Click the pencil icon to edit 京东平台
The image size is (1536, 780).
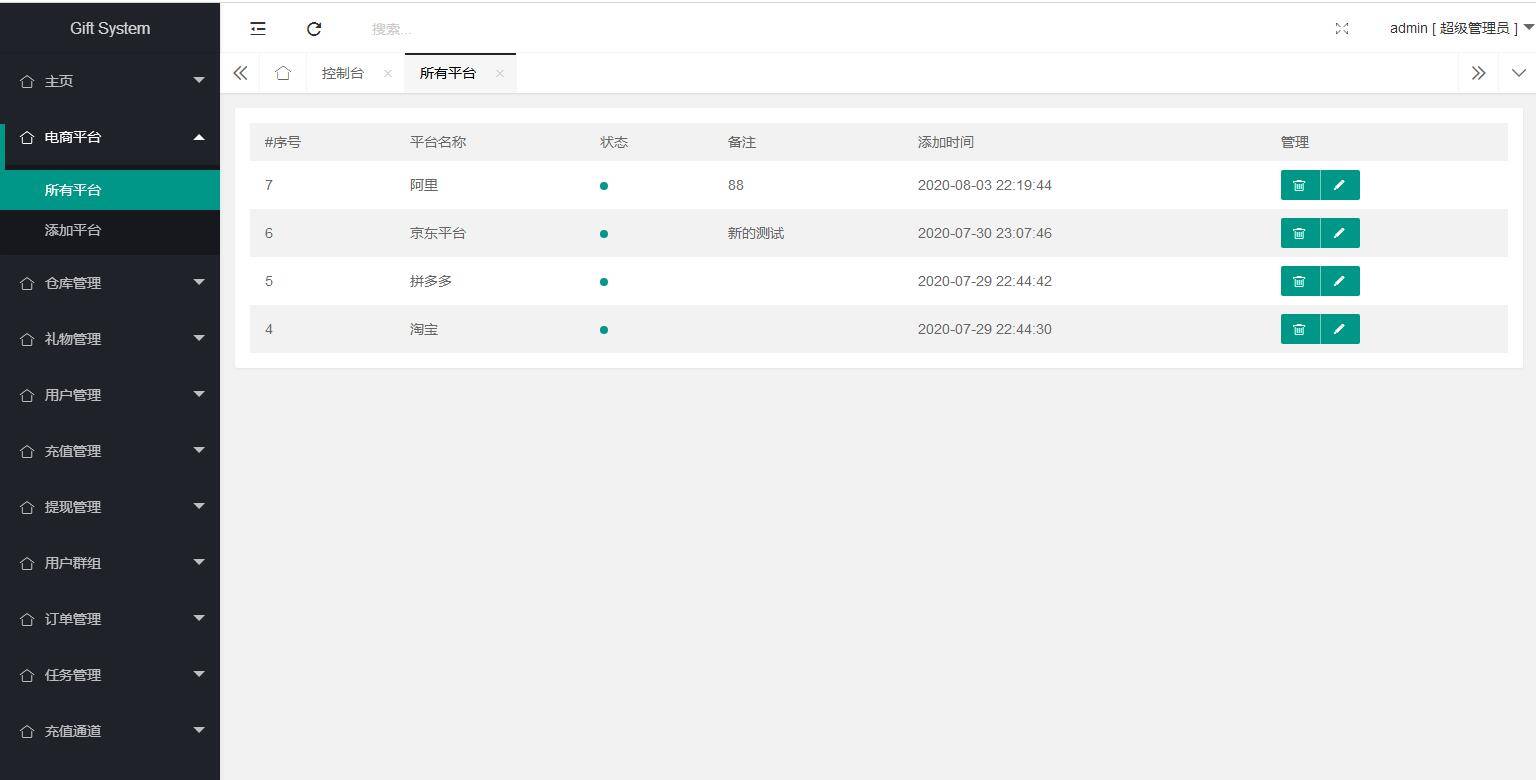pyautogui.click(x=1340, y=233)
